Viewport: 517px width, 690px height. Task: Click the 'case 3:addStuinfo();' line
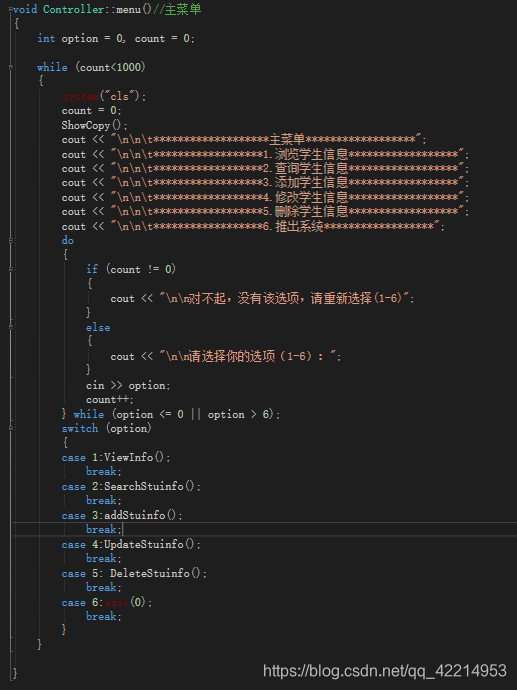(122, 515)
